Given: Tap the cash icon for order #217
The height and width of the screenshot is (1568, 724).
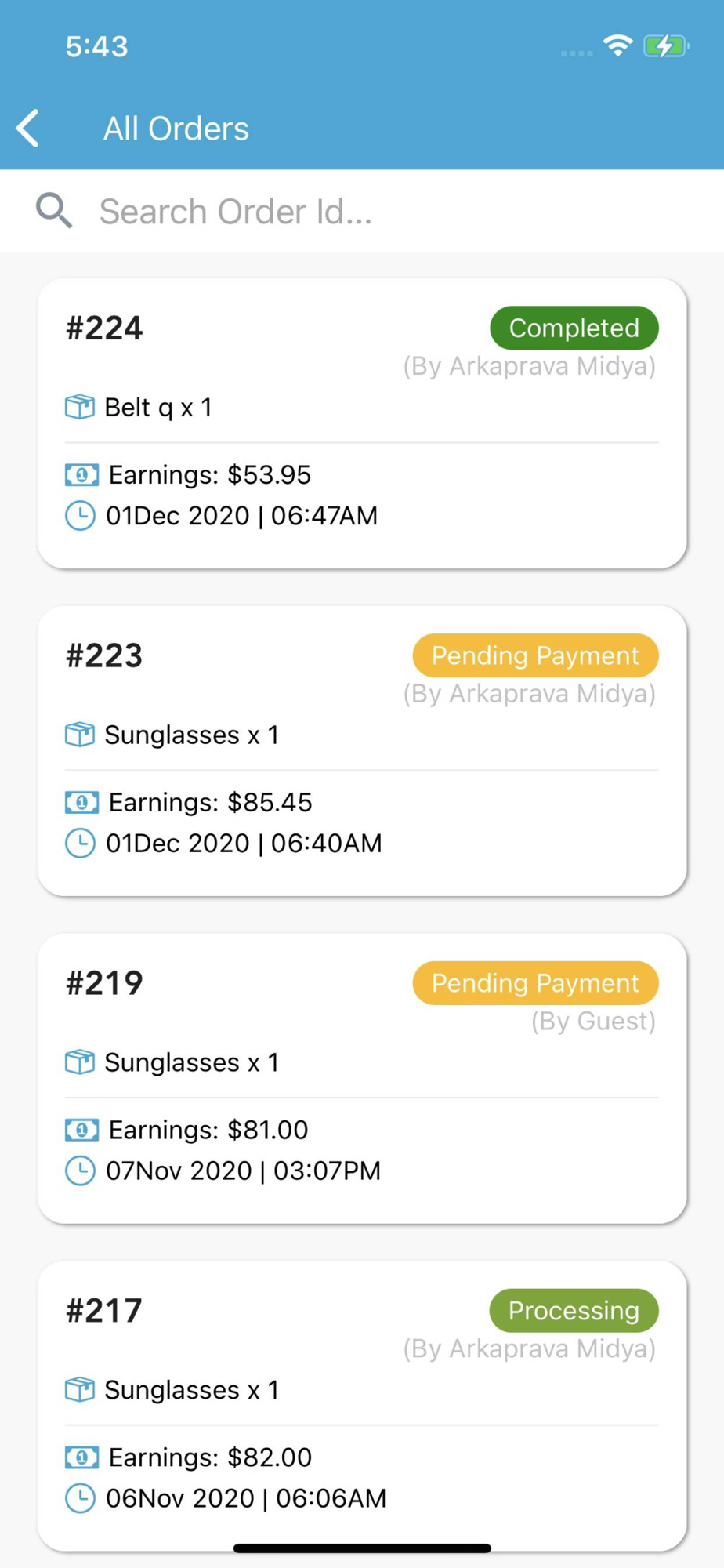Looking at the screenshot, I should click(81, 1457).
